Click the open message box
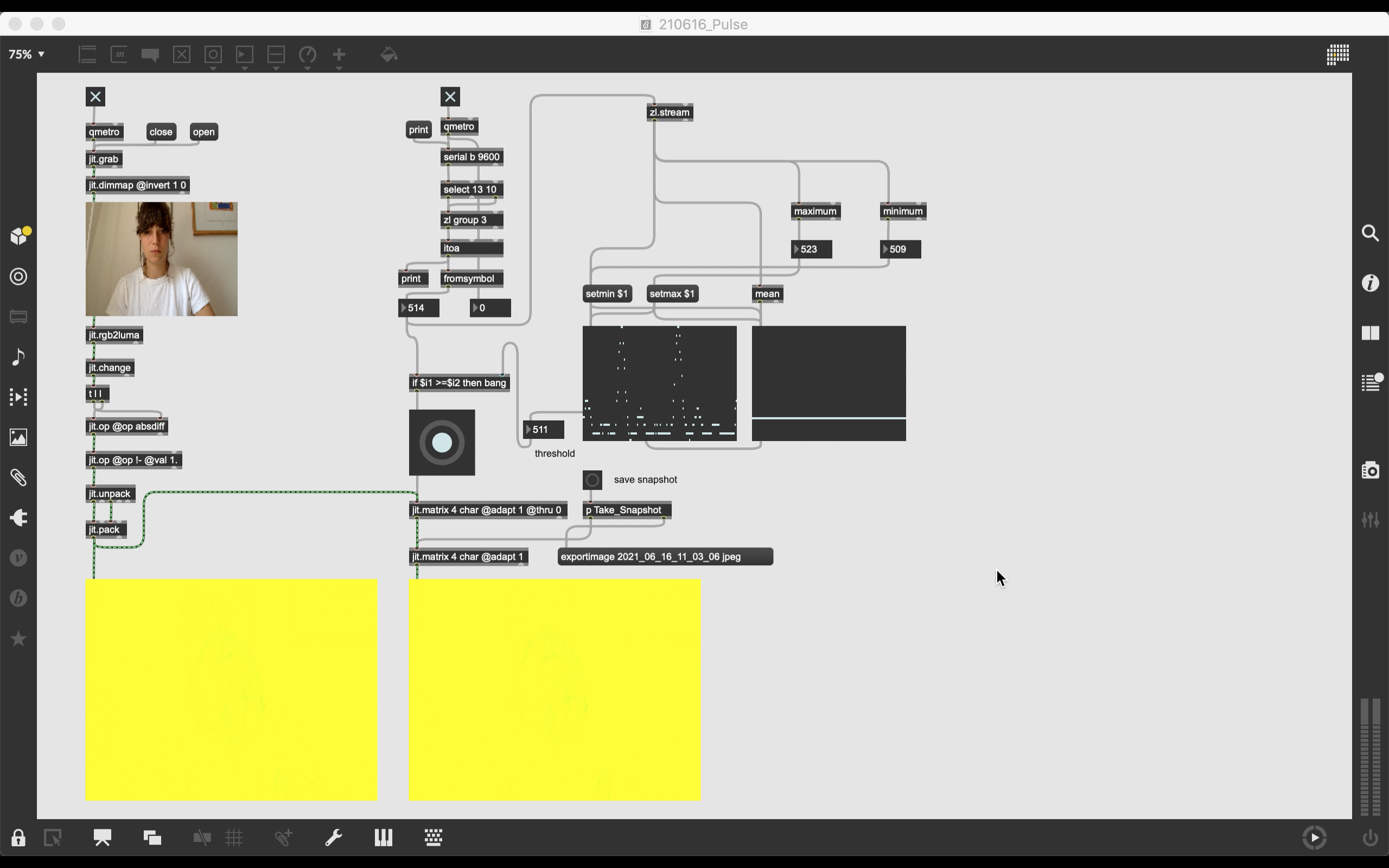The width and height of the screenshot is (1389, 868). click(x=204, y=132)
